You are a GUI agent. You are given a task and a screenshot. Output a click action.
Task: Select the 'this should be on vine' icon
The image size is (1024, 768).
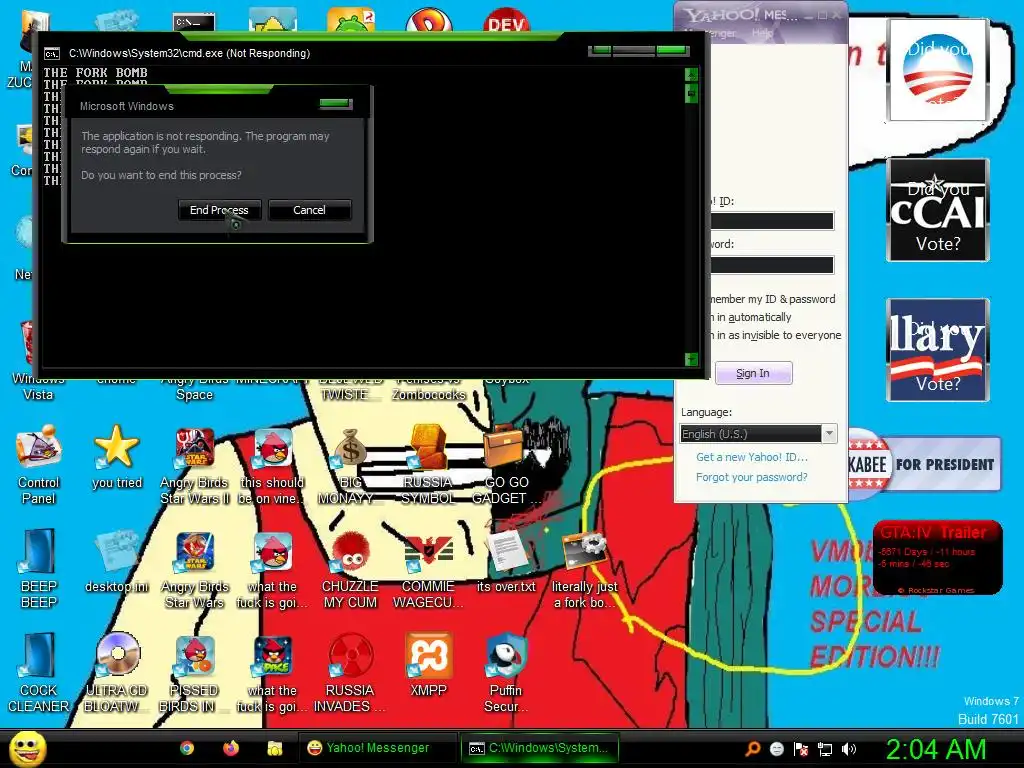point(272,465)
